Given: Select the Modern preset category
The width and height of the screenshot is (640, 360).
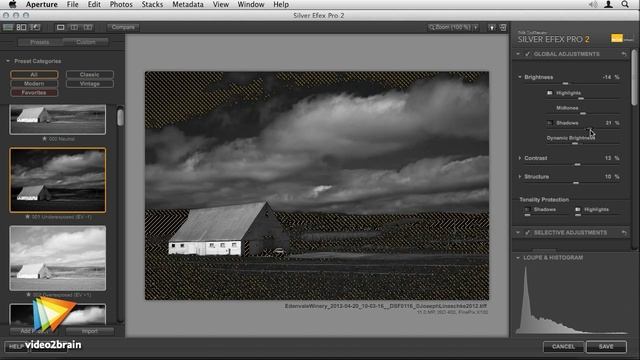Looking at the screenshot, I should pyautogui.click(x=34, y=84).
